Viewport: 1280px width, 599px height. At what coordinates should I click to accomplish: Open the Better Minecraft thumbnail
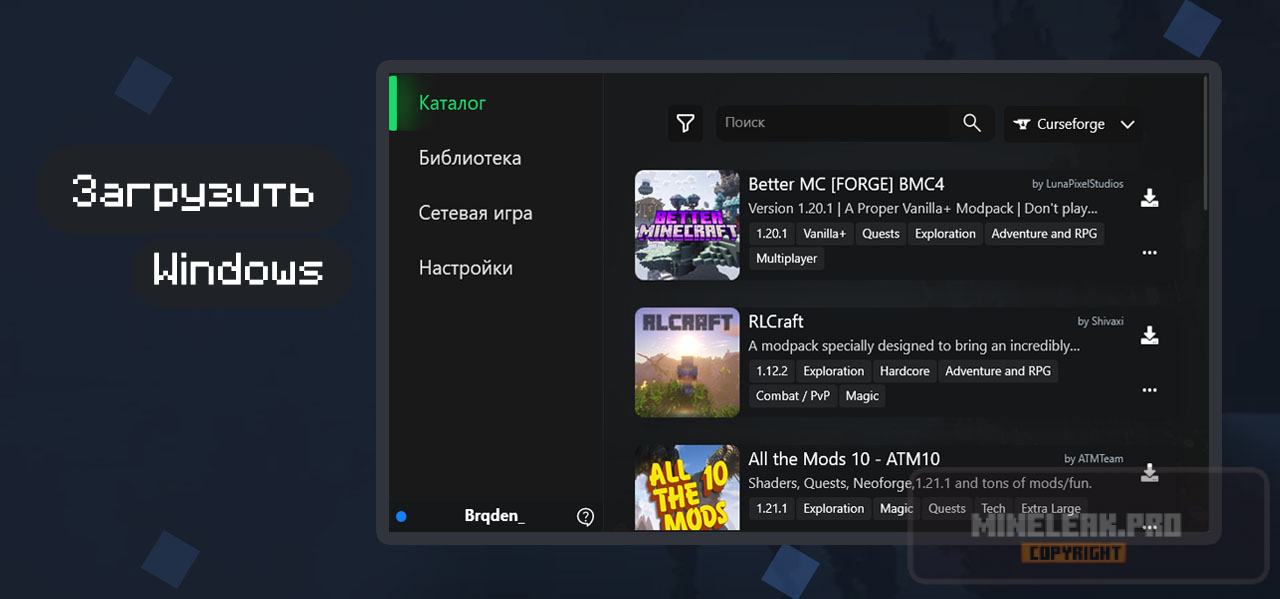[687, 225]
